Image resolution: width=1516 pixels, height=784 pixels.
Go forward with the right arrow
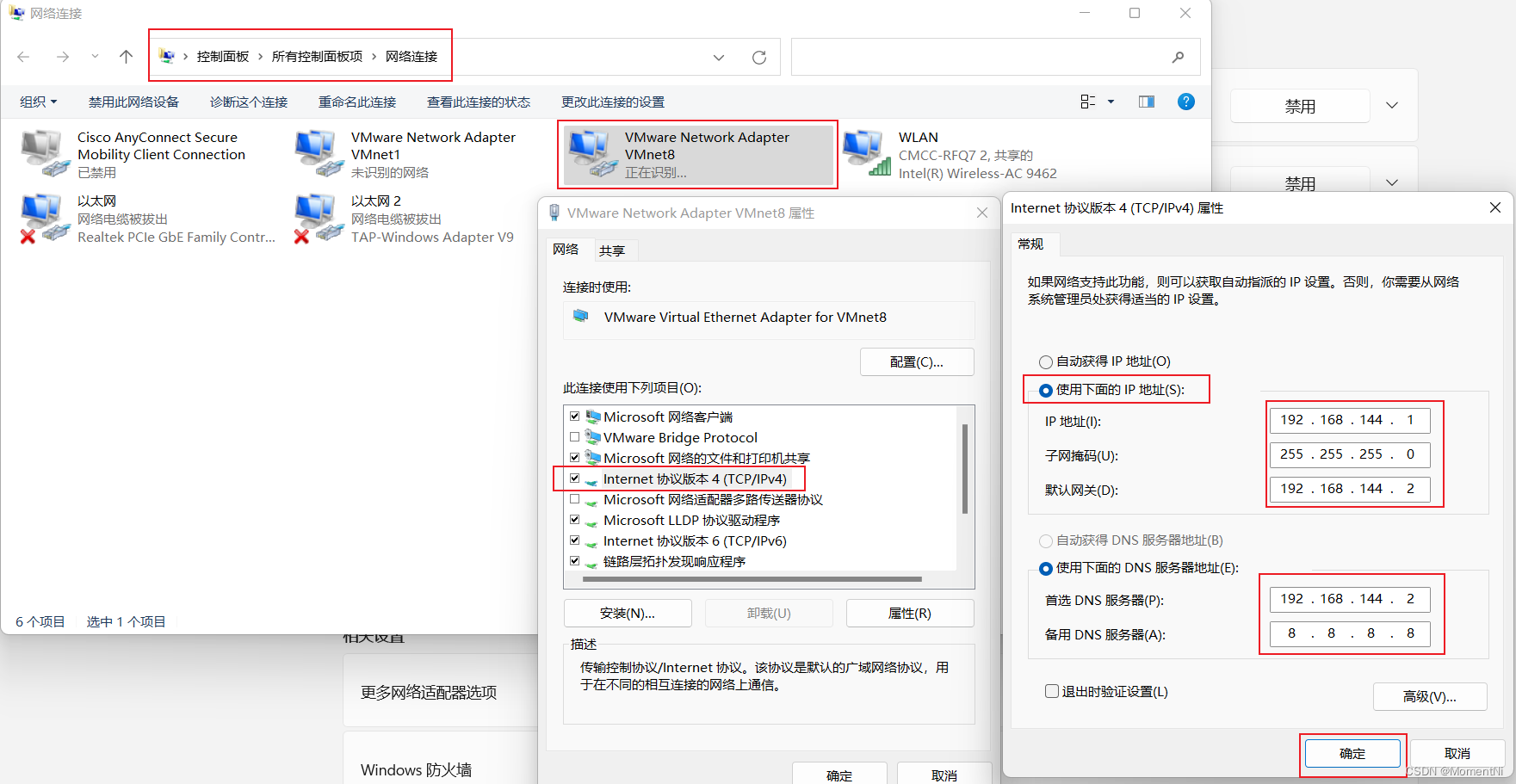coord(62,57)
